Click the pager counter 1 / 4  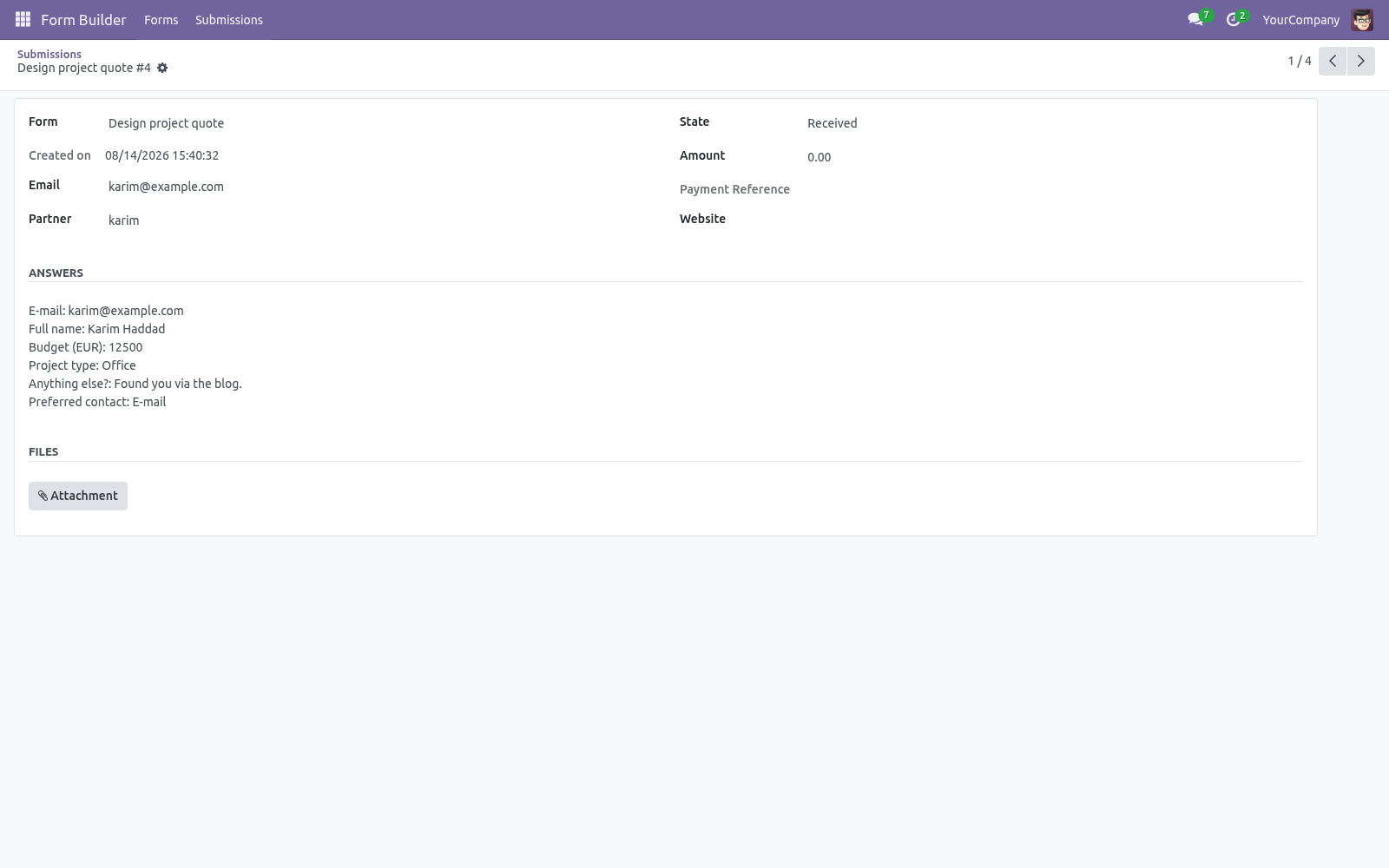[1300, 61]
